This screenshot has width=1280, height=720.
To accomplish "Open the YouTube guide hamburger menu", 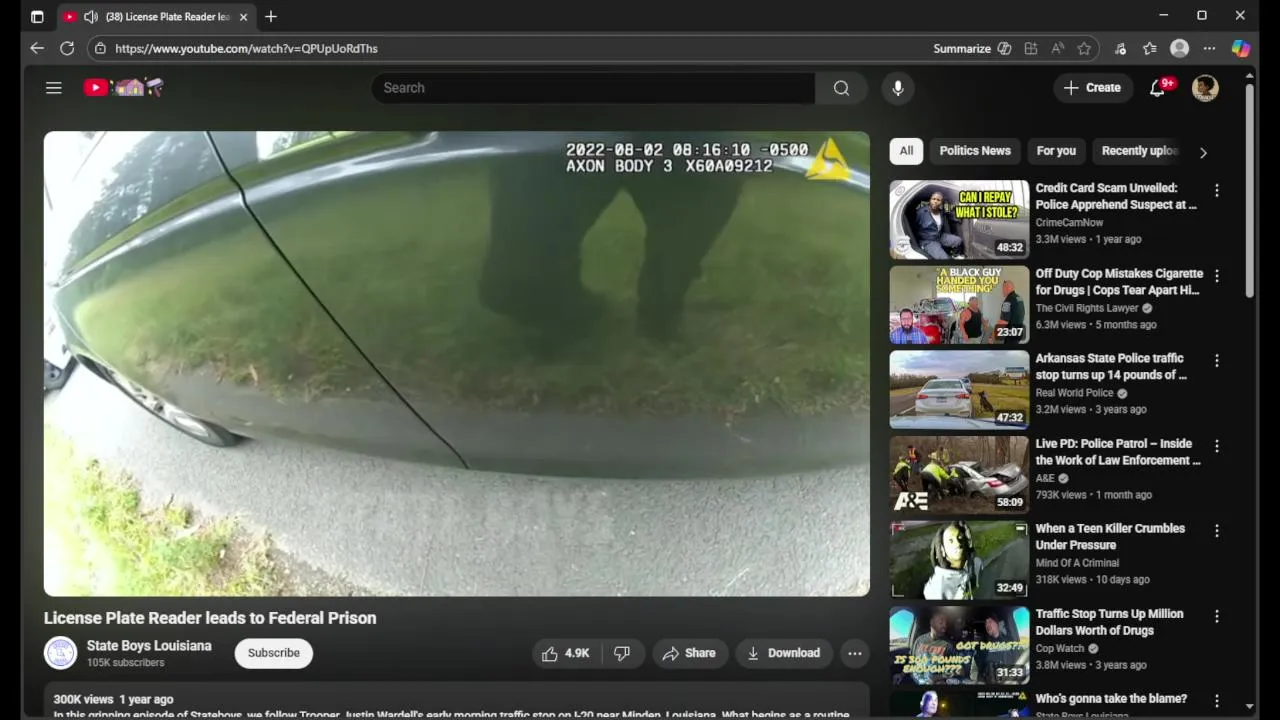I will point(54,88).
